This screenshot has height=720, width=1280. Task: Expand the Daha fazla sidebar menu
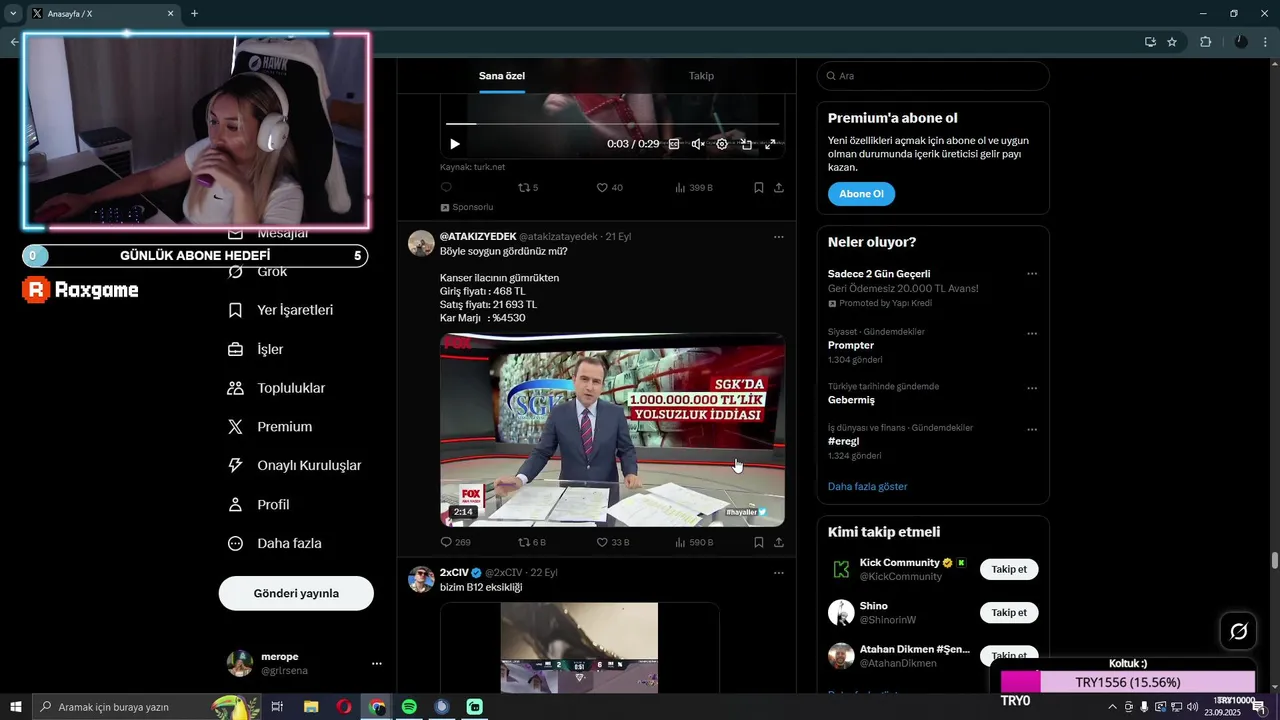[275, 543]
